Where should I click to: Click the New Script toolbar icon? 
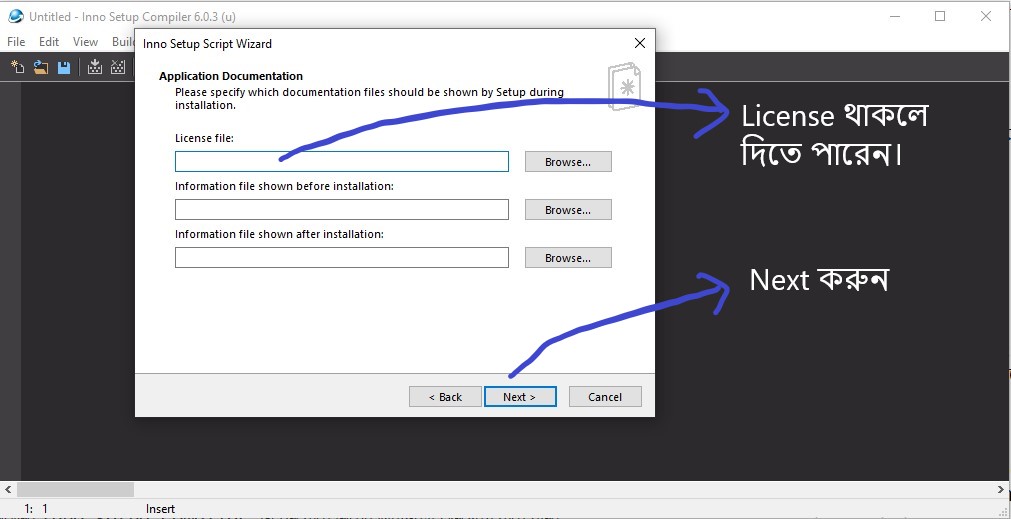(x=17, y=67)
